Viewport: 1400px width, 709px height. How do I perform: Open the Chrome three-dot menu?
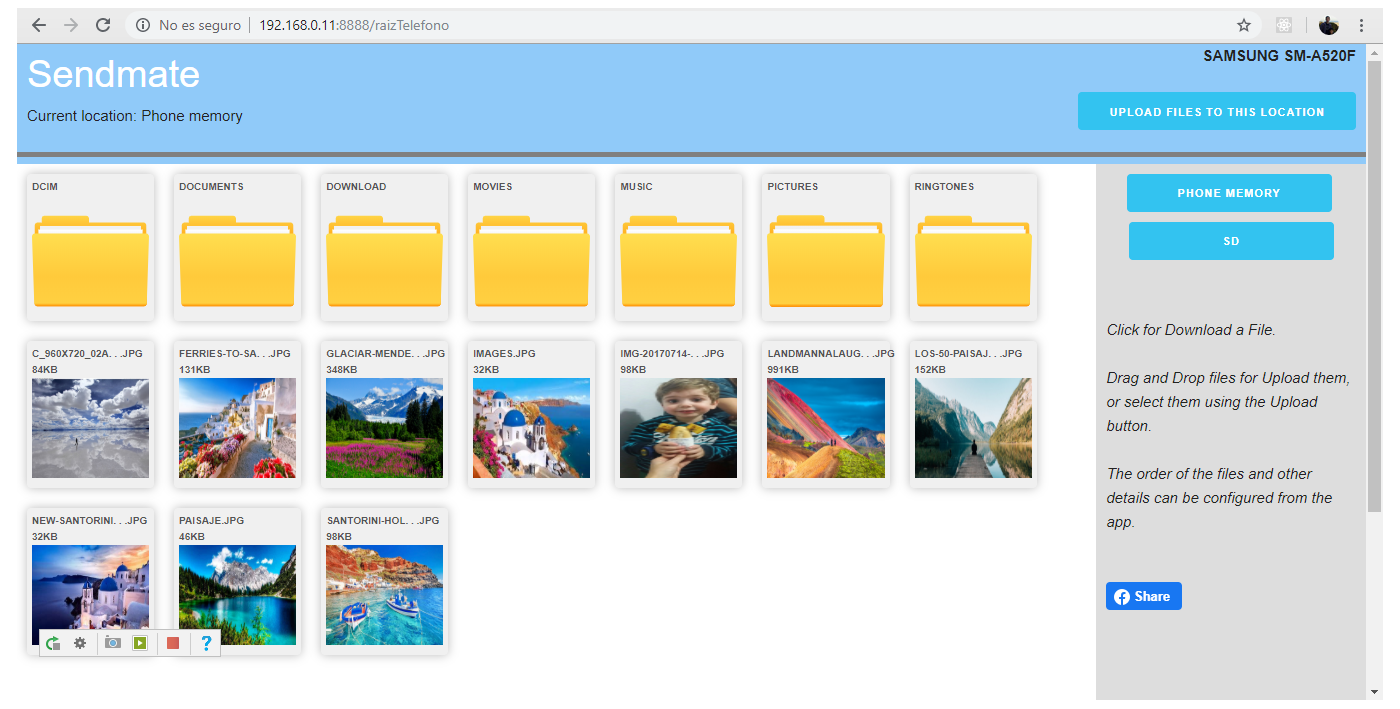click(1361, 25)
